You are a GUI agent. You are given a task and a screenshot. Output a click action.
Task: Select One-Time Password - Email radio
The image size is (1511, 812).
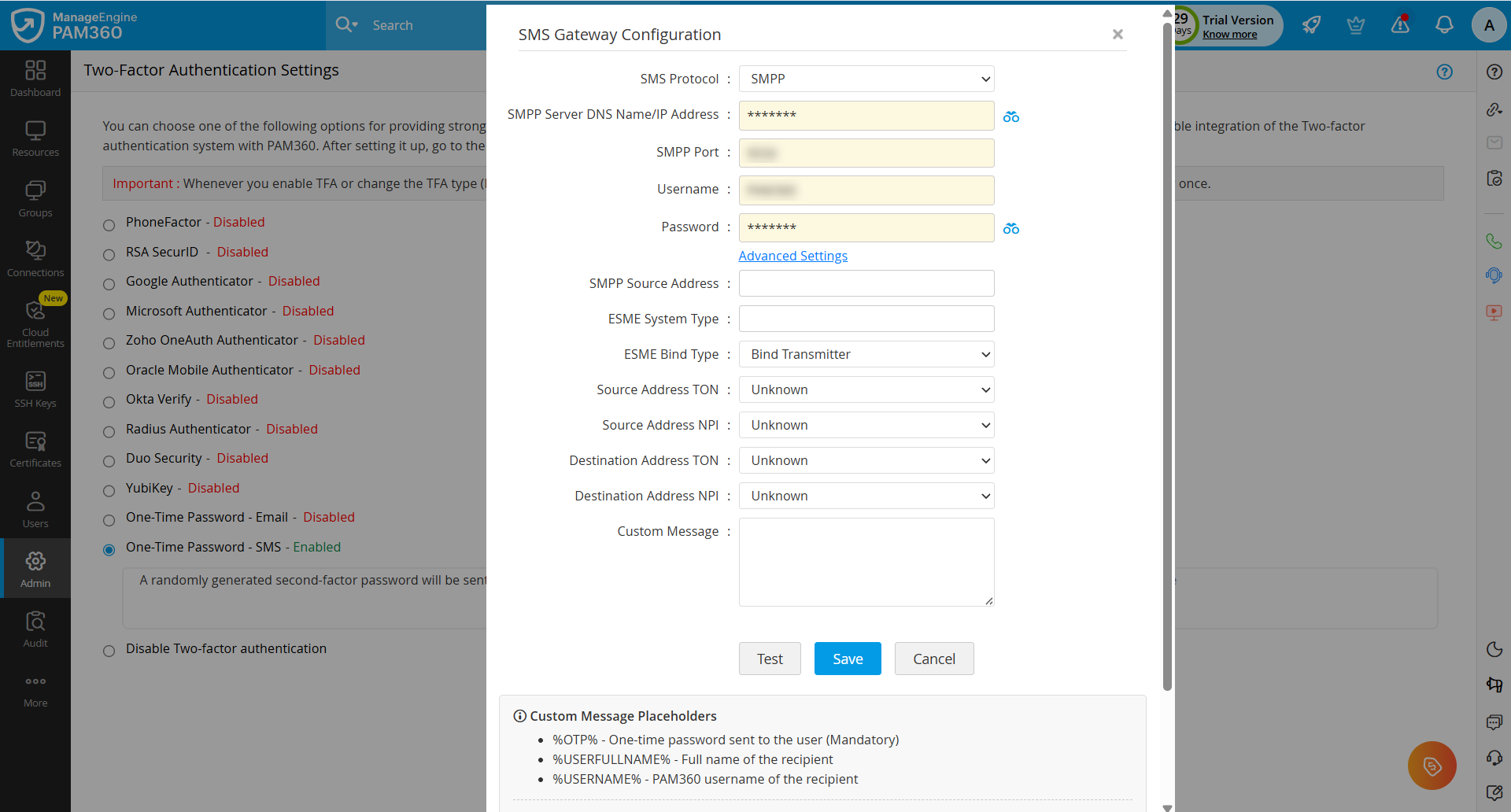109,519
